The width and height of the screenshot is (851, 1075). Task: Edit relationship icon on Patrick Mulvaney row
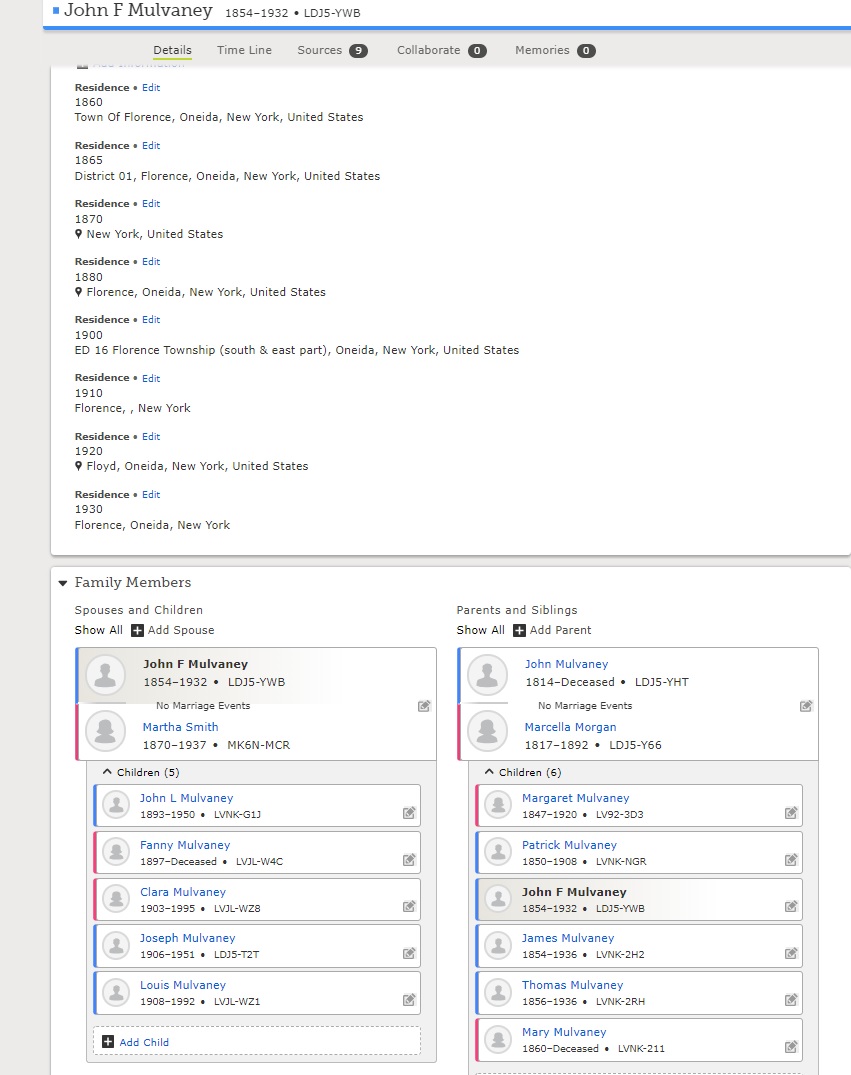pyautogui.click(x=791, y=859)
